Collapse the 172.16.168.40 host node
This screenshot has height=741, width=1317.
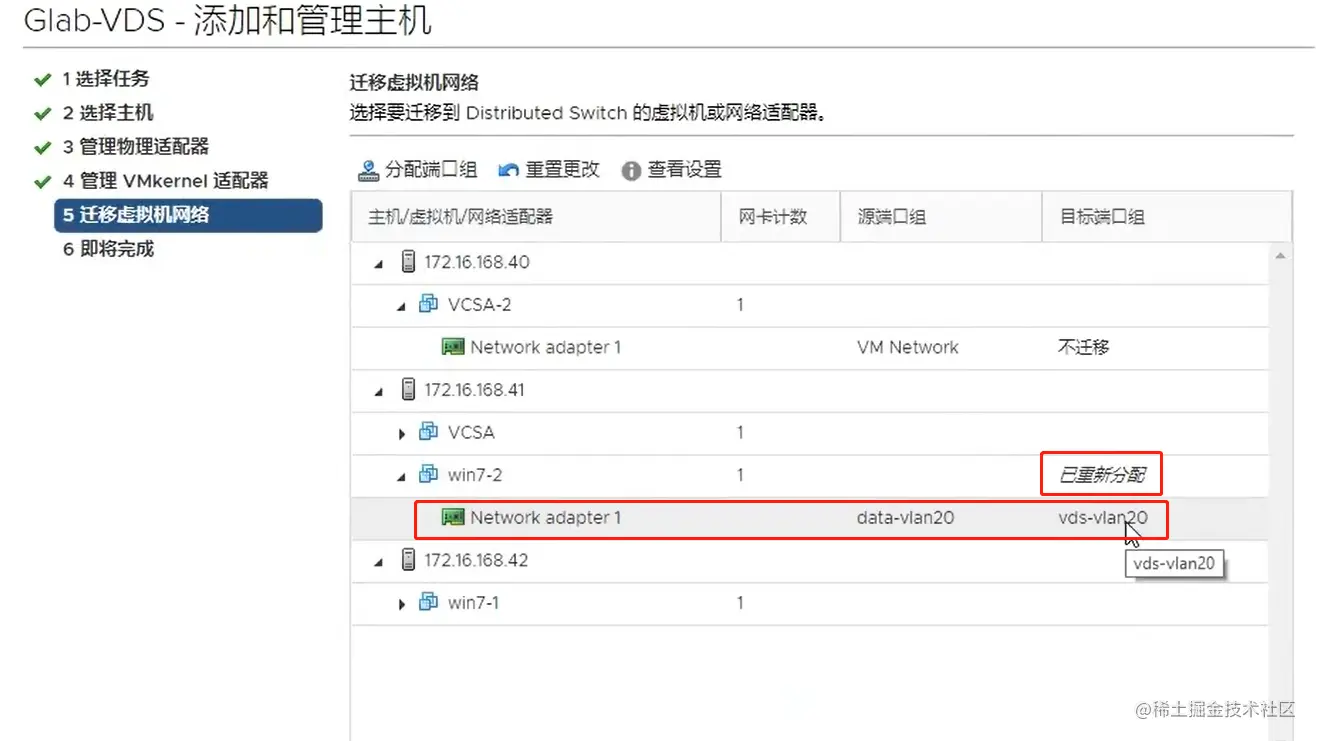379,264
